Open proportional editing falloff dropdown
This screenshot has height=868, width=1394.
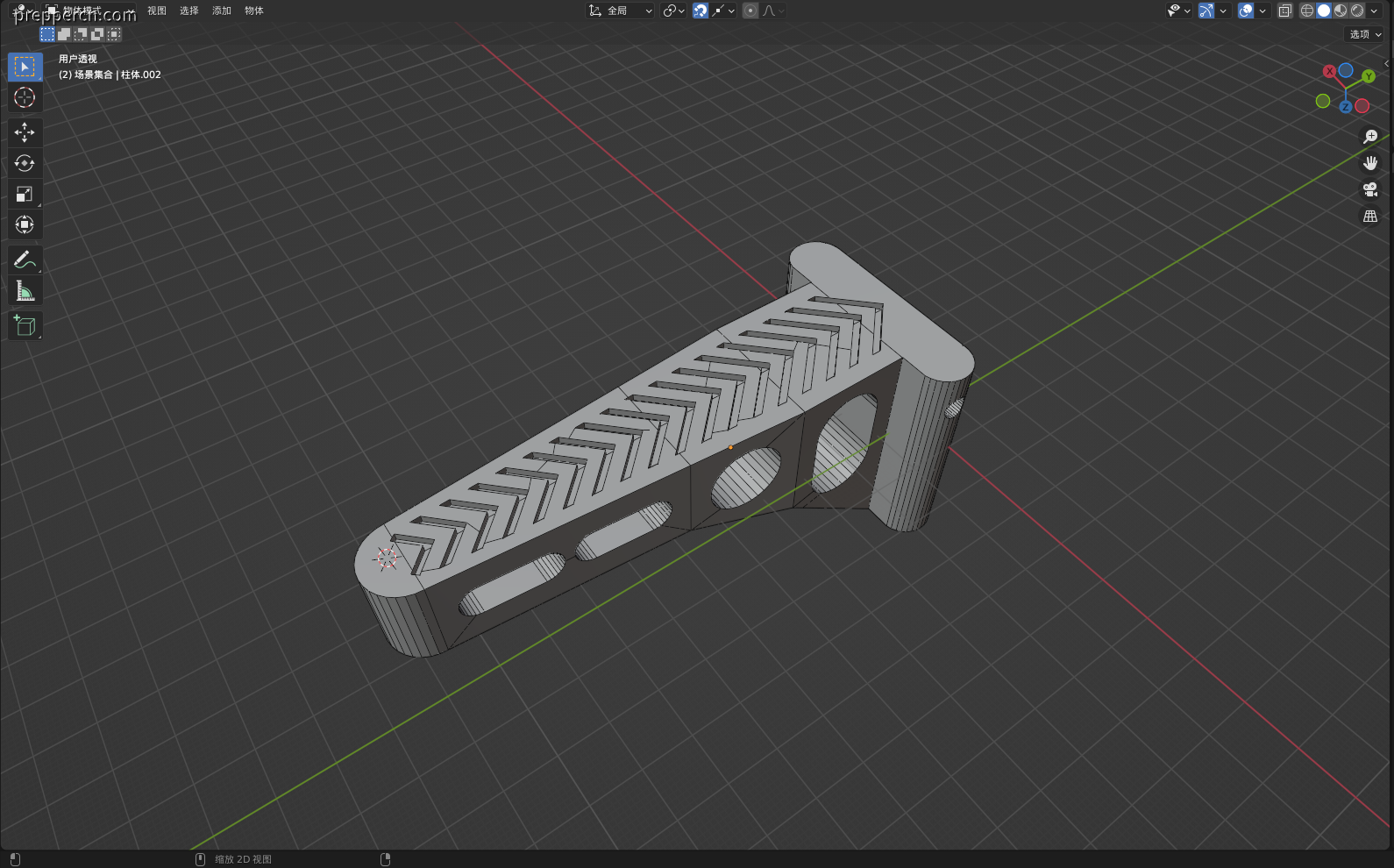[x=774, y=11]
